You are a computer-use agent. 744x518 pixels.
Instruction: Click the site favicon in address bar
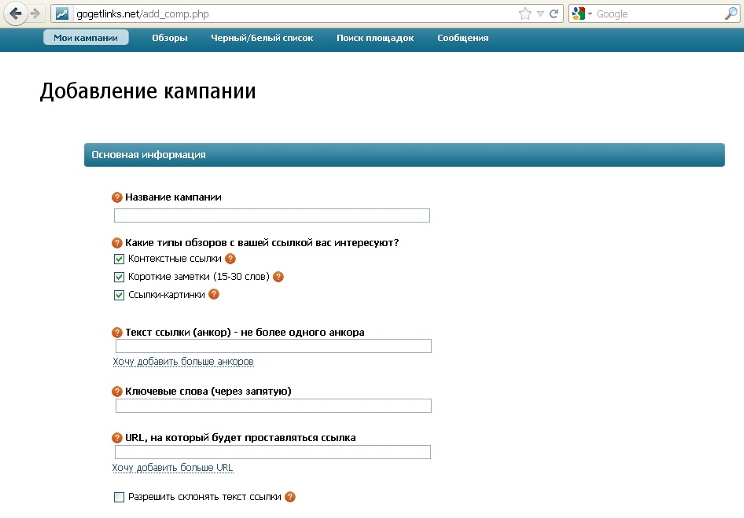62,14
